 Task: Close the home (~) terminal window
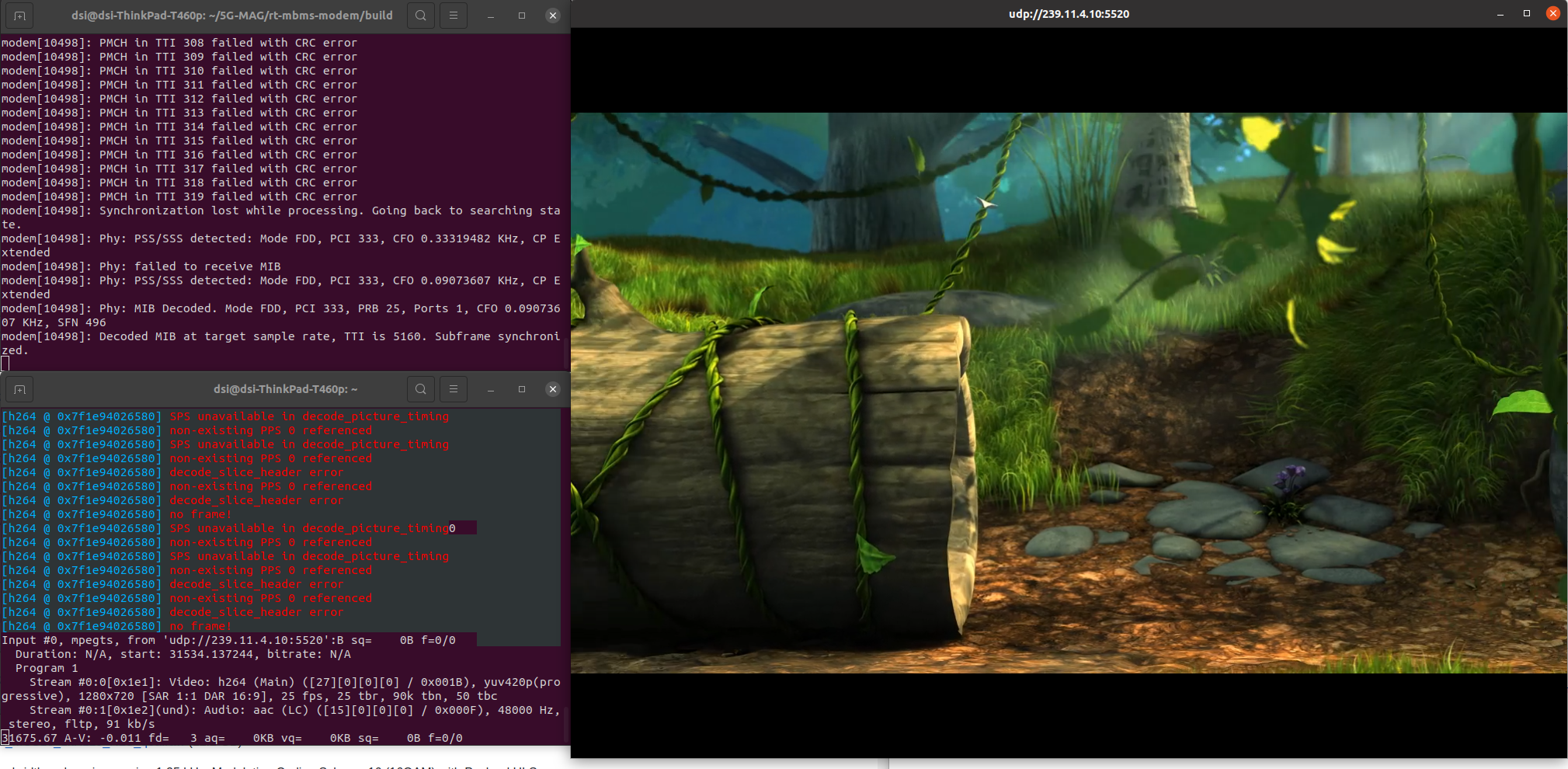click(553, 389)
